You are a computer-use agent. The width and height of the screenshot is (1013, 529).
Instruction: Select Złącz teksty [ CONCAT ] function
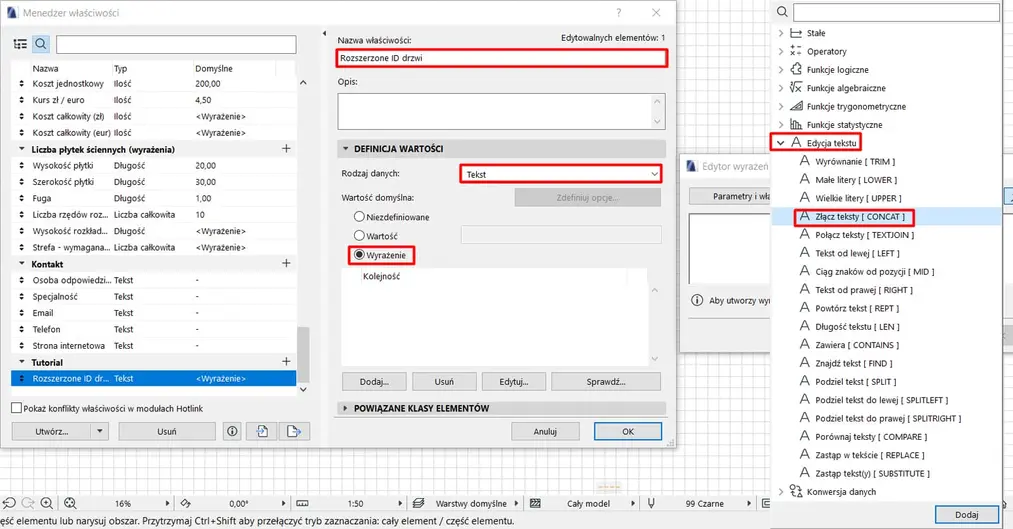tap(860, 216)
